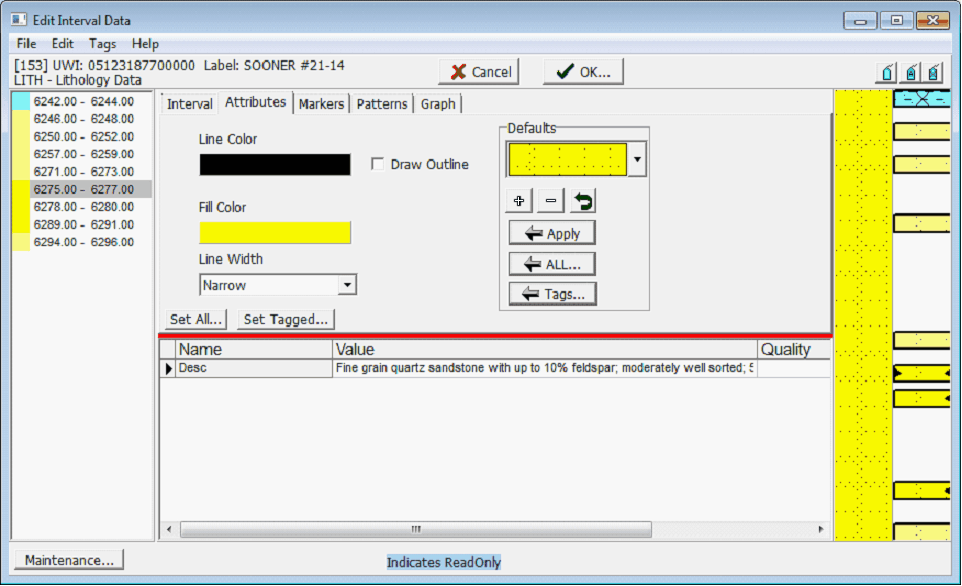This screenshot has height=586, width=962.
Task: Open the Line Width dropdown
Action: 346,286
